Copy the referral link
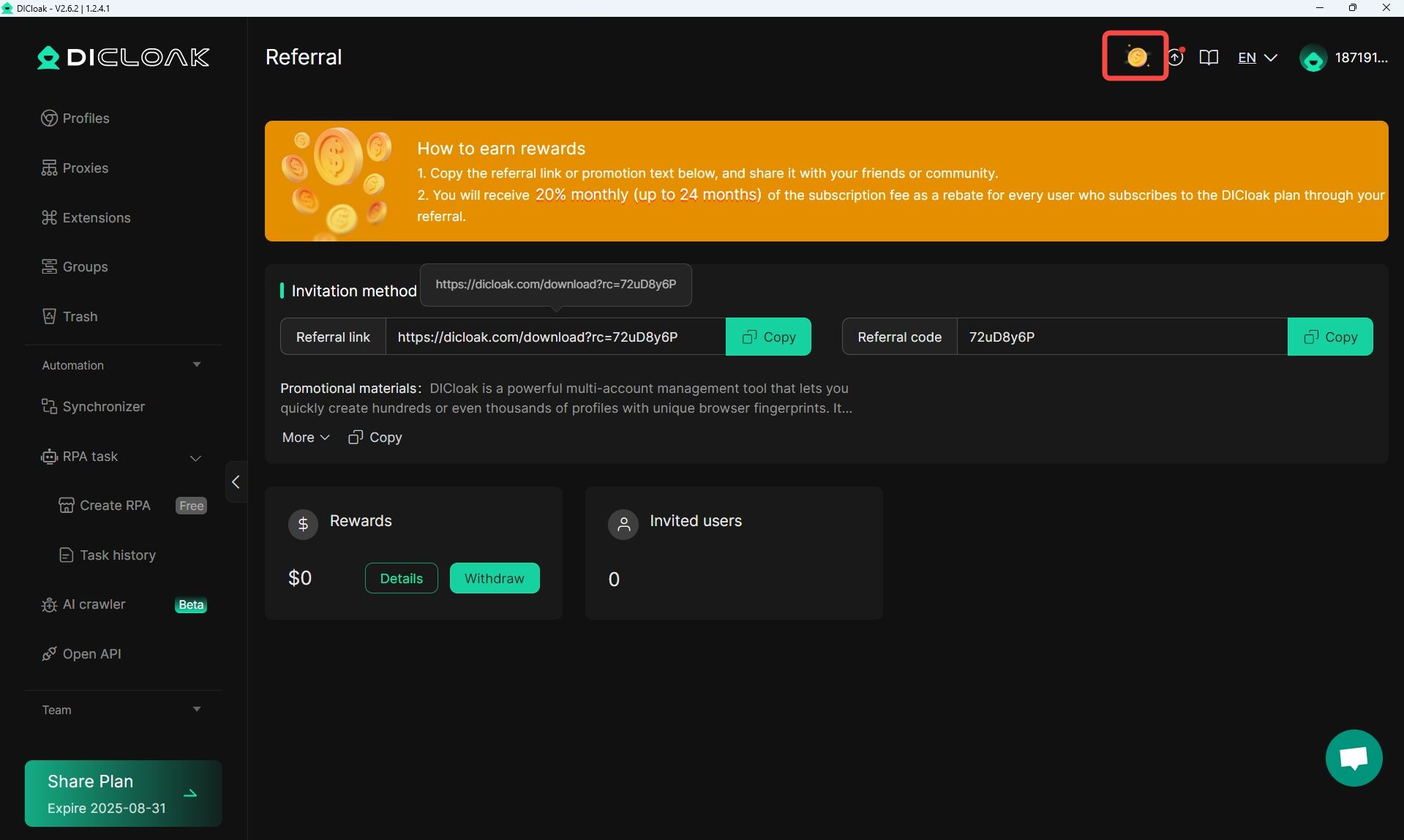 pyautogui.click(x=768, y=337)
